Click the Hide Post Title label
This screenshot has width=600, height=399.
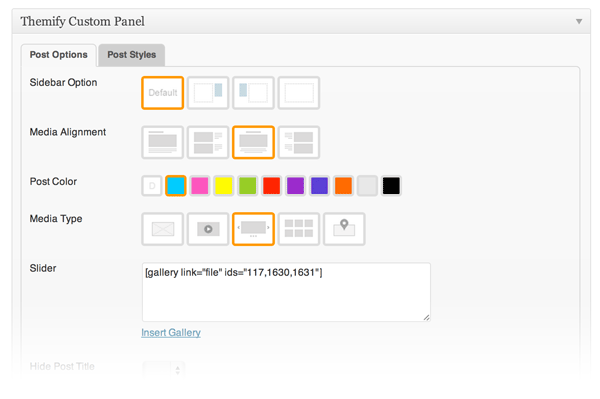pos(62,366)
